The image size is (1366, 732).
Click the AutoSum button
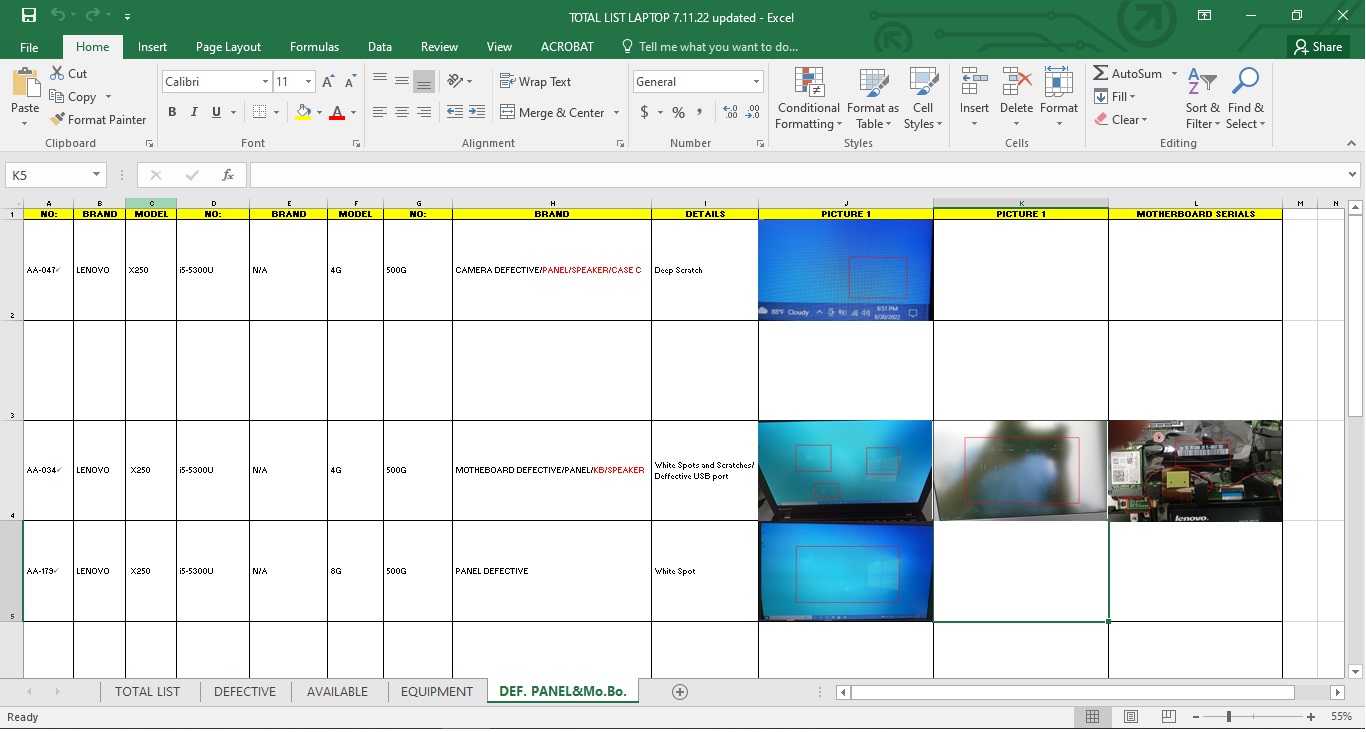point(1128,74)
